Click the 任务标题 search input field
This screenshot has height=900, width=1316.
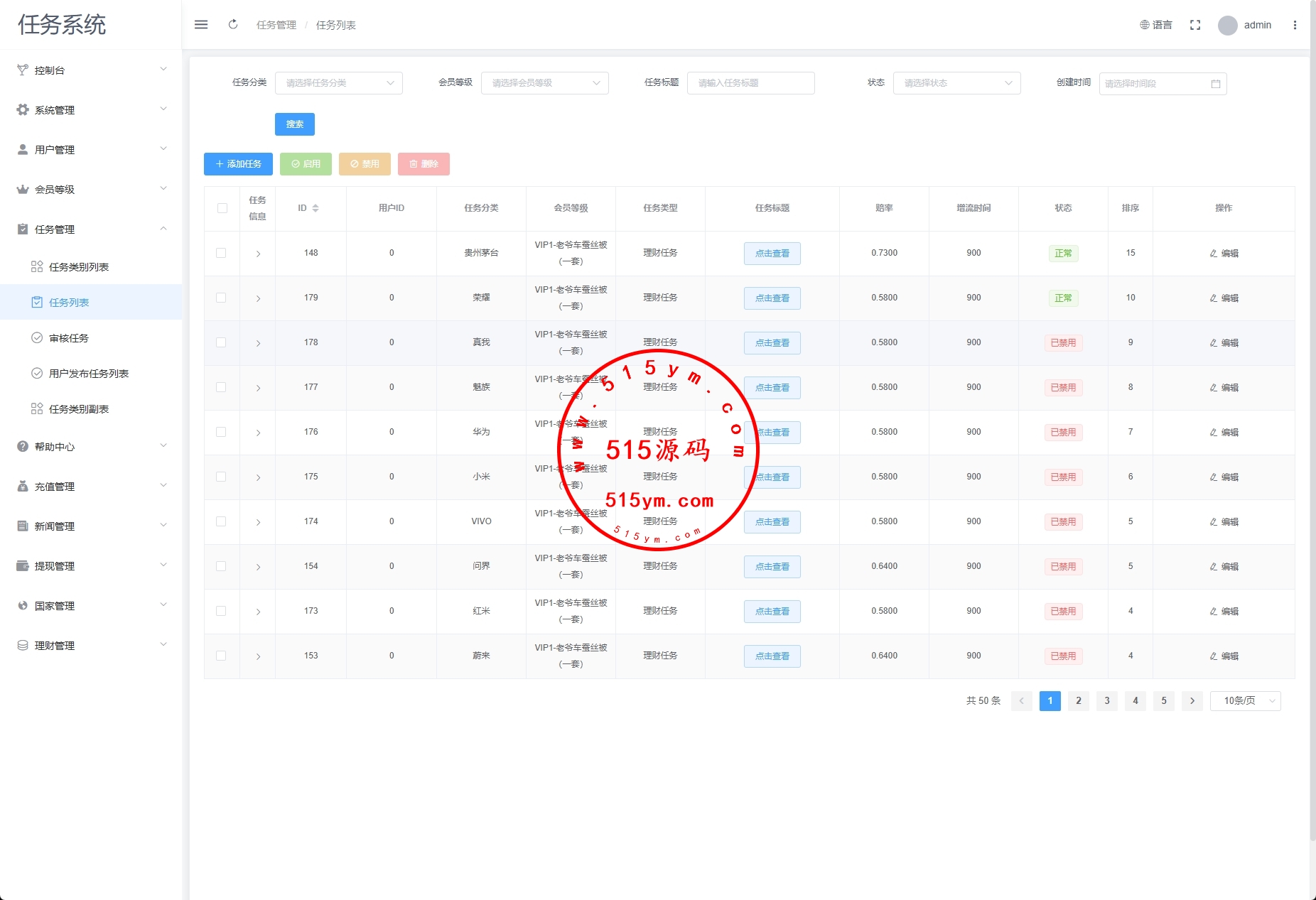pyautogui.click(x=750, y=83)
